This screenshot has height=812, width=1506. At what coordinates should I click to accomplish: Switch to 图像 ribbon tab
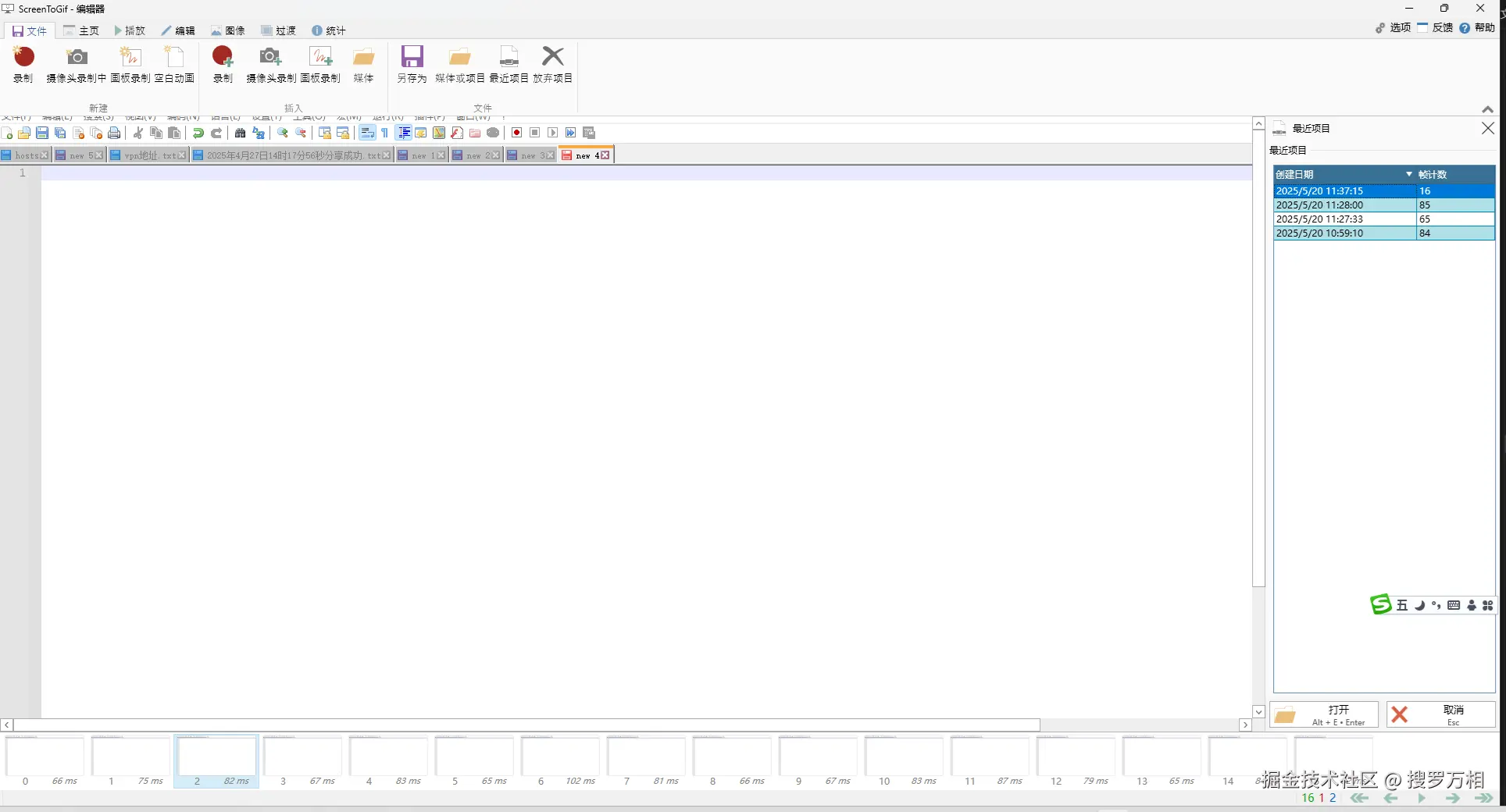(x=228, y=30)
